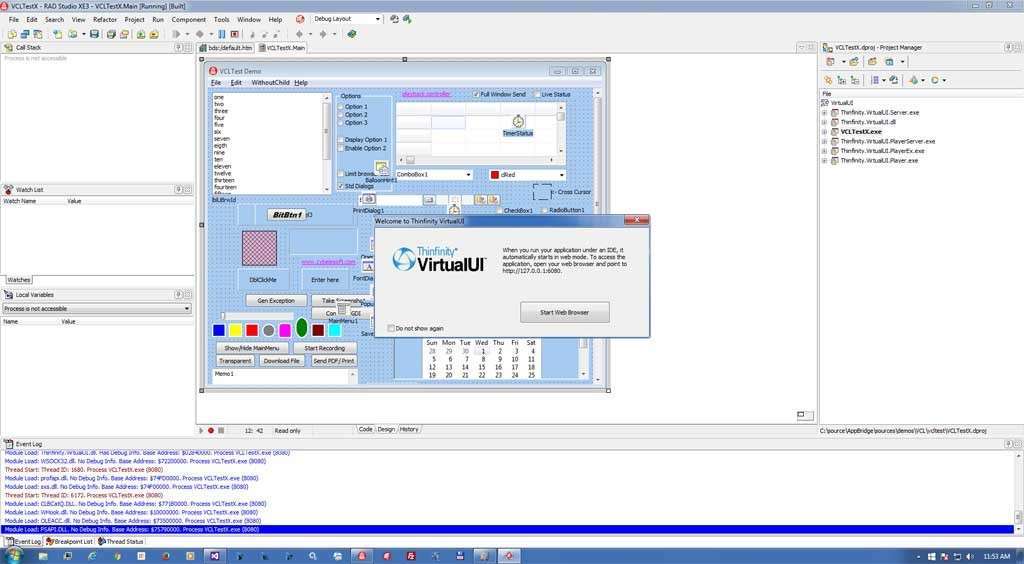
Task: Expand Thinfinity.VirtualUI.Server.exe tree node
Action: [x=824, y=113]
